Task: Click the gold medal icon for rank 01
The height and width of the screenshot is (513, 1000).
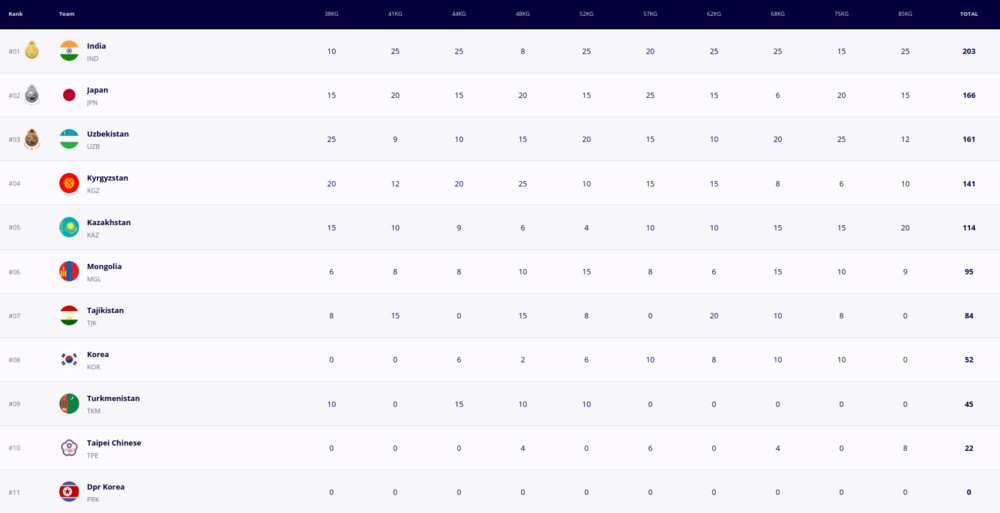Action: (31, 50)
